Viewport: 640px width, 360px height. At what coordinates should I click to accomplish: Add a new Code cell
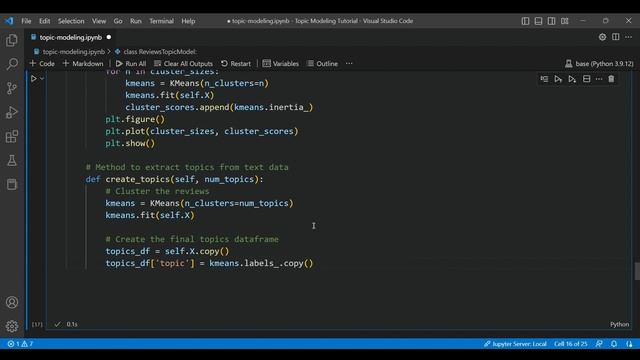(42, 64)
